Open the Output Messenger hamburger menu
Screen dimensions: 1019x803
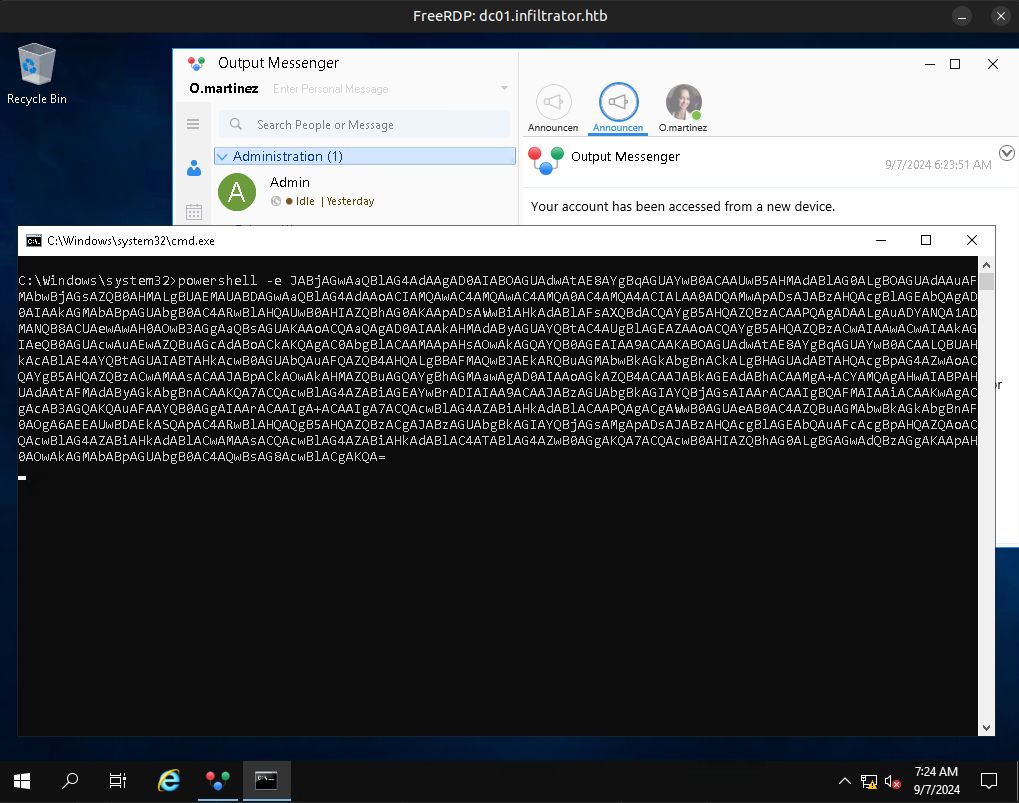tap(193, 124)
